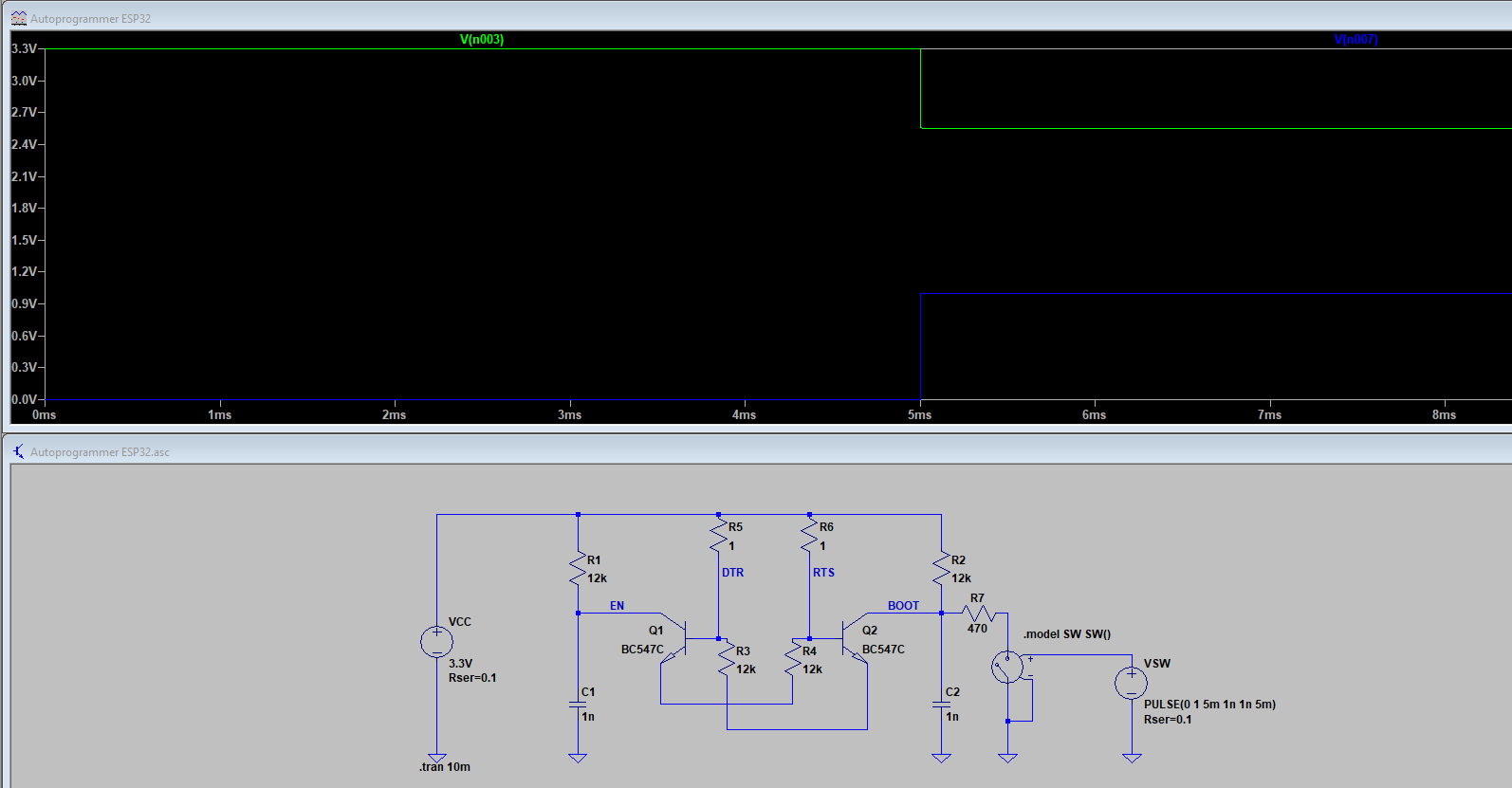The width and height of the screenshot is (1512, 788).
Task: Click the R7 470 resistor symbol
Action: click(x=978, y=614)
